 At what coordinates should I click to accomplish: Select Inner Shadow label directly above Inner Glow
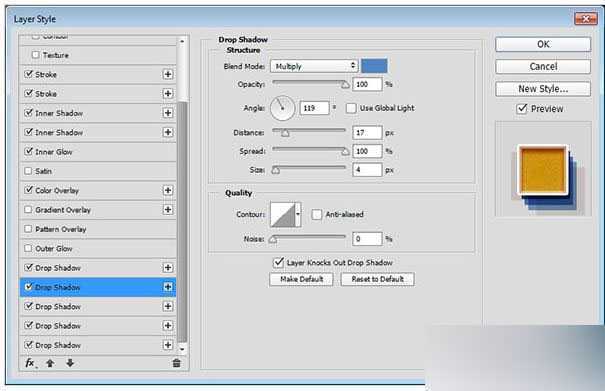pos(59,132)
